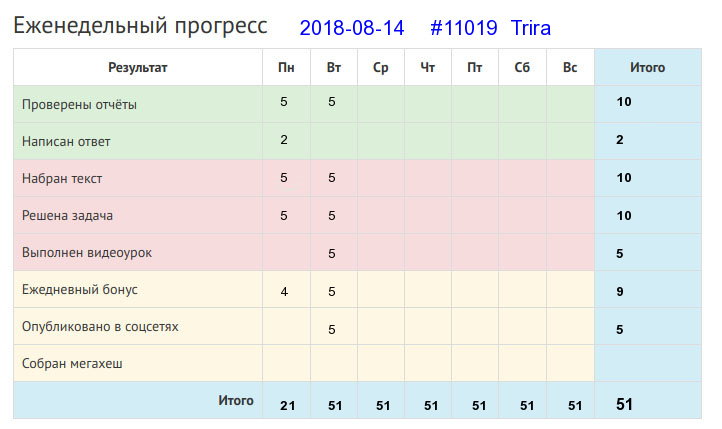Click the 2018-08-14 date link
Image resolution: width=722 pixels, height=429 pixels.
[x=352, y=28]
